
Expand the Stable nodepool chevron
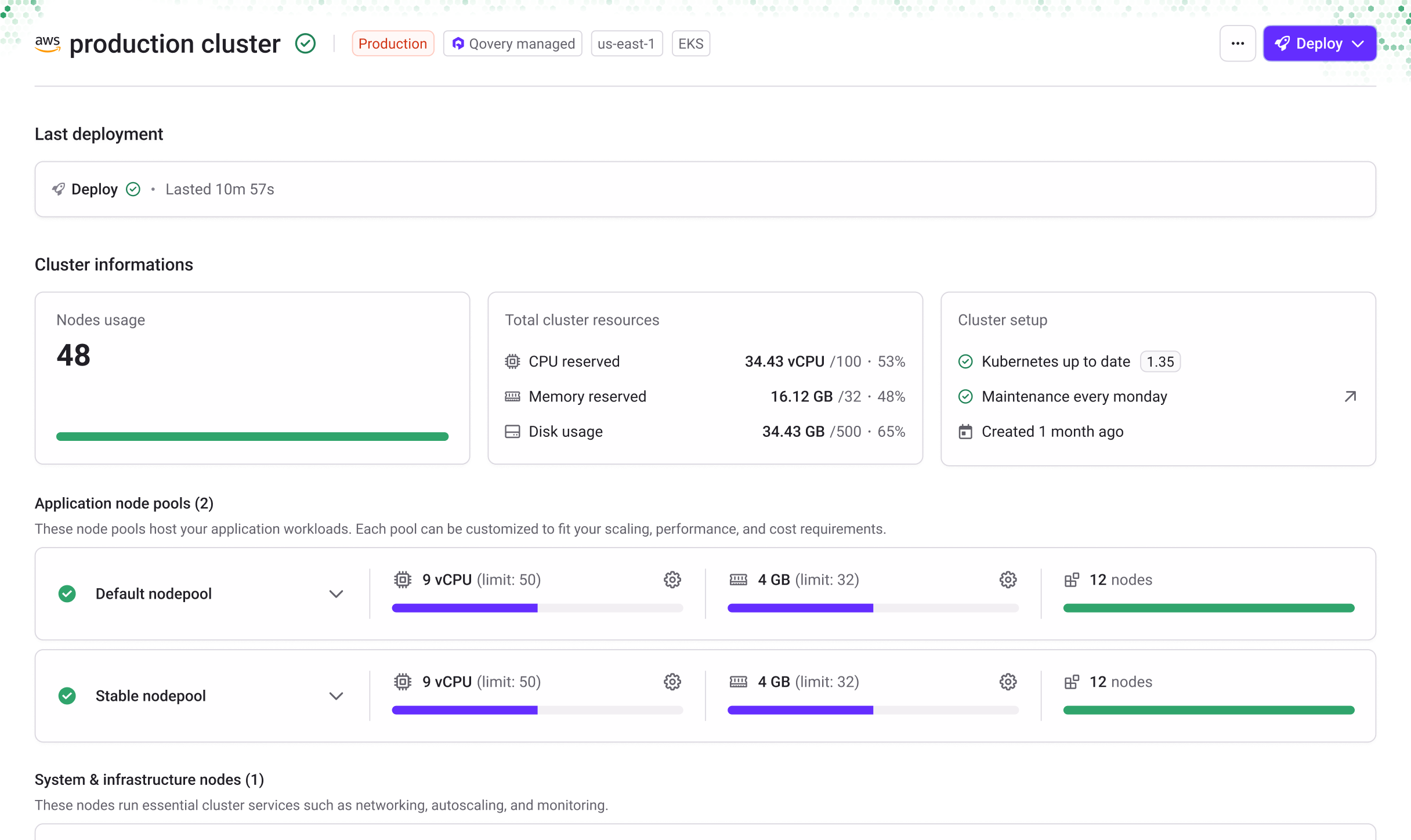(x=336, y=696)
